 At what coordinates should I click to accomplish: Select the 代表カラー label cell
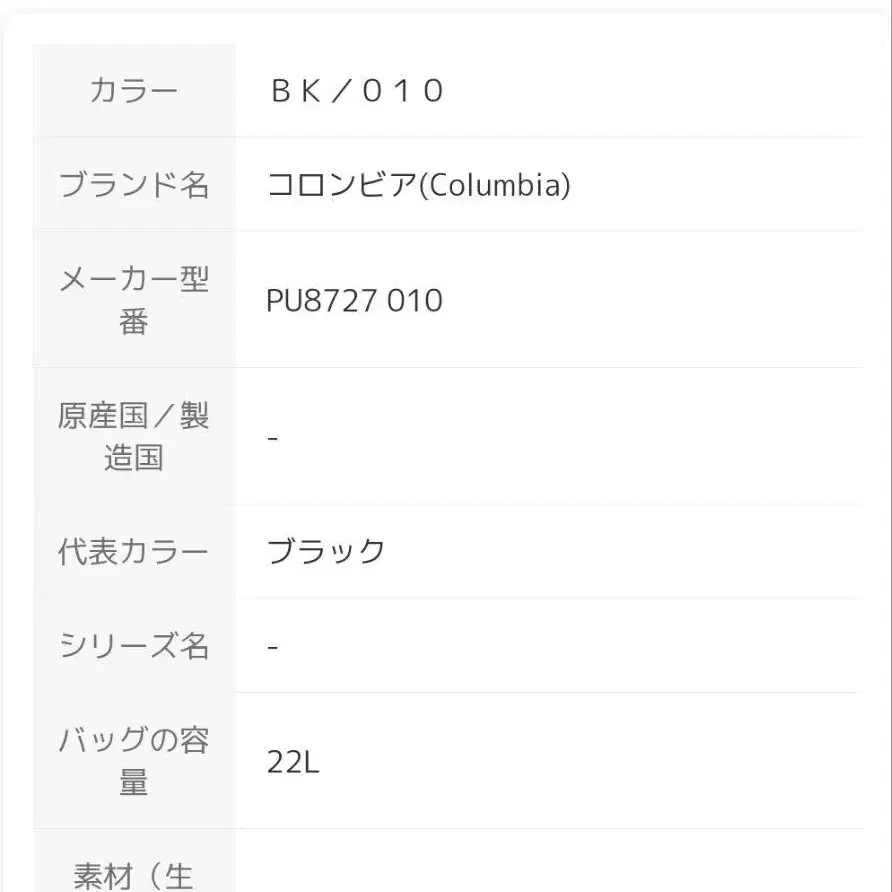(134, 551)
